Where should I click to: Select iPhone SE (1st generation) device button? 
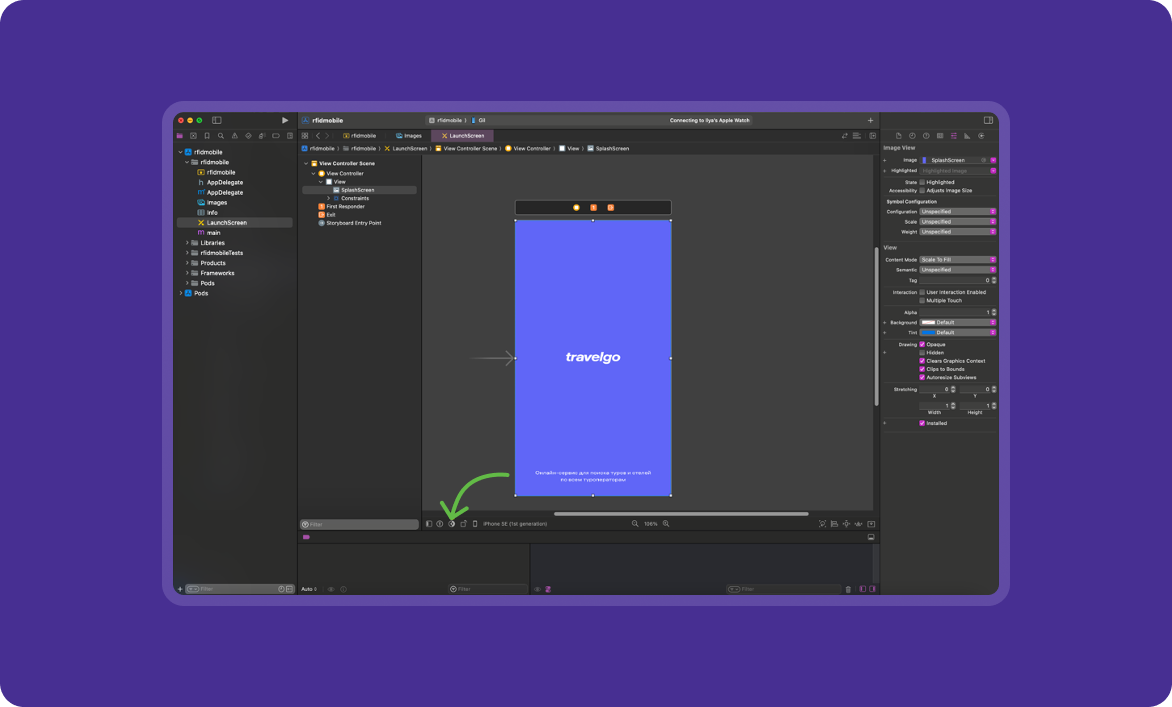(x=515, y=524)
